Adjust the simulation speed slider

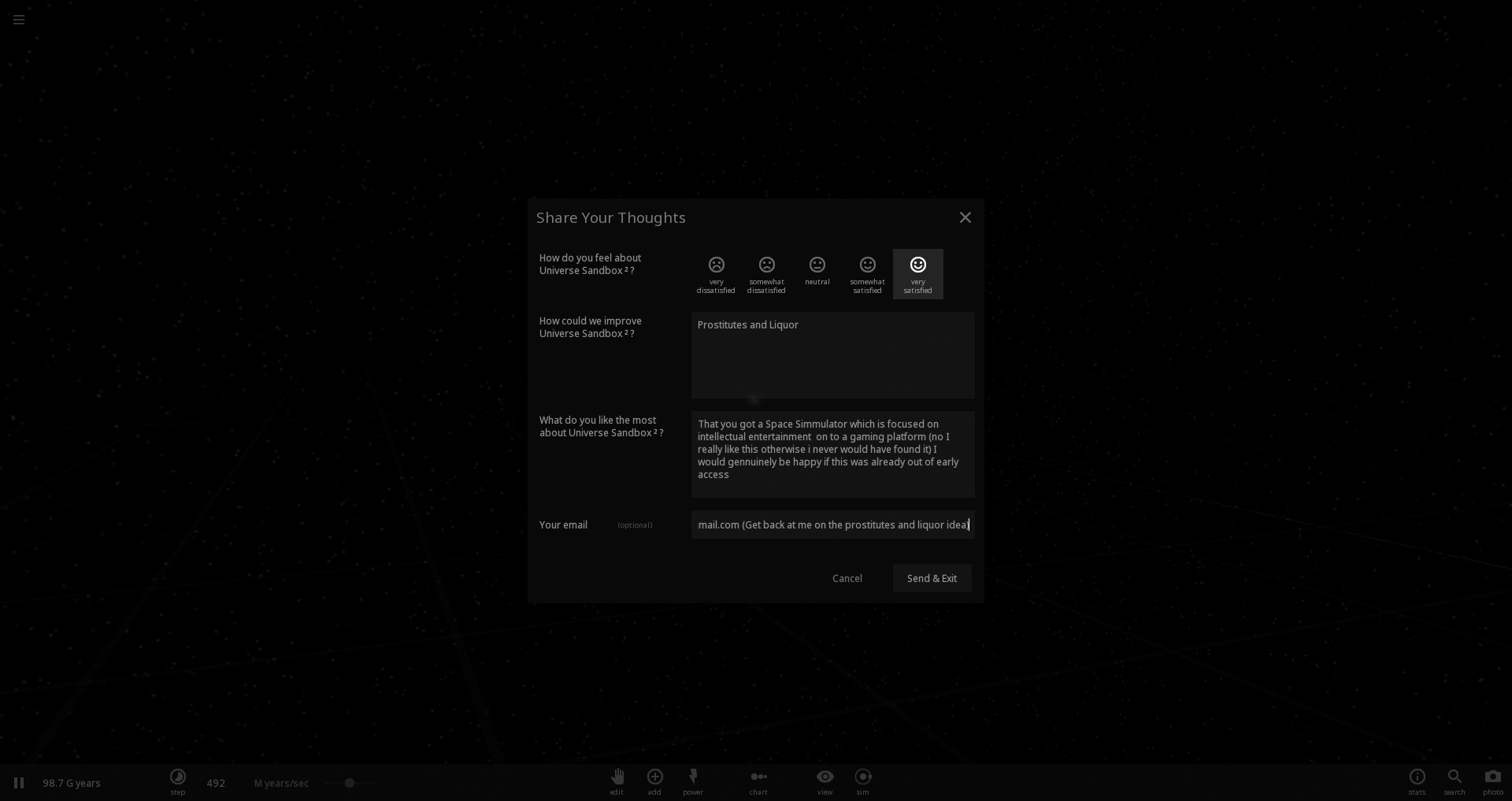350,783
